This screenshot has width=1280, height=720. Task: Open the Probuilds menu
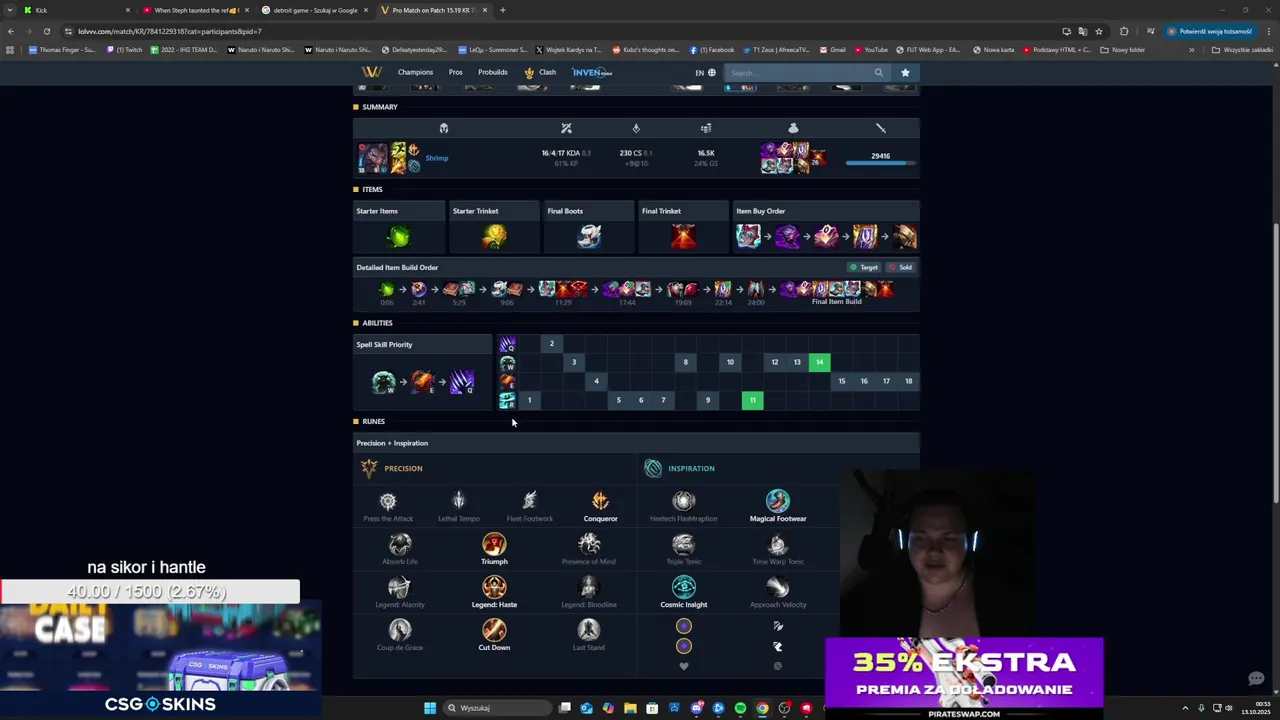pyautogui.click(x=492, y=72)
